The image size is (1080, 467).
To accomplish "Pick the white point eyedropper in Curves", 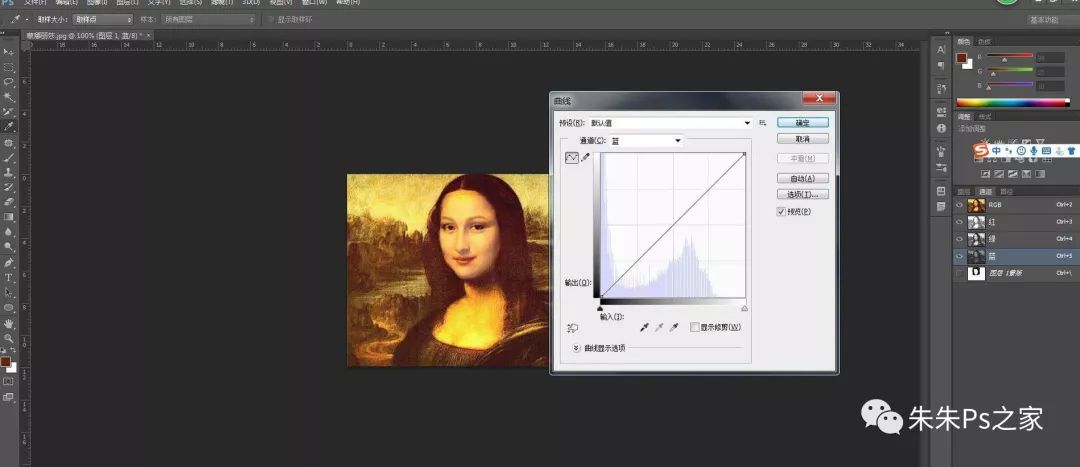I will pos(674,327).
